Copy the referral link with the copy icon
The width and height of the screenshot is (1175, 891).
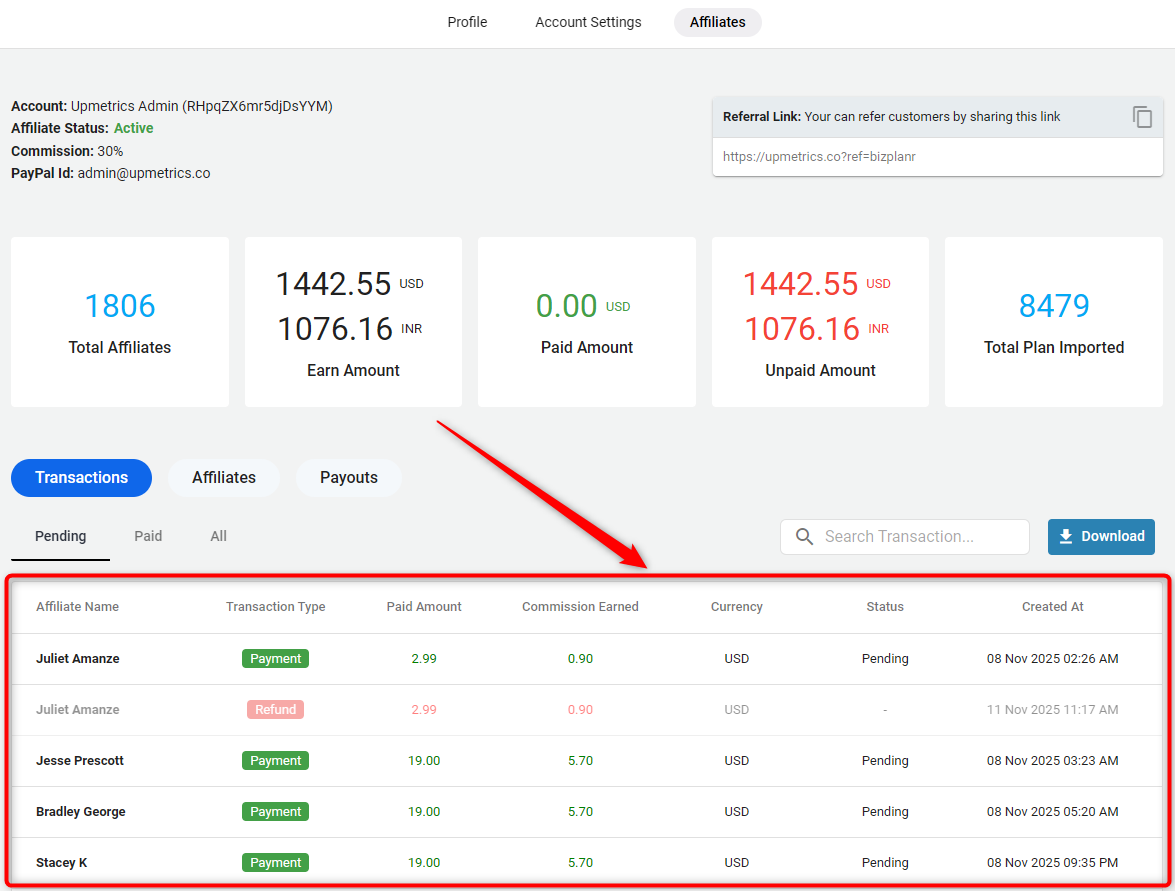click(1142, 117)
